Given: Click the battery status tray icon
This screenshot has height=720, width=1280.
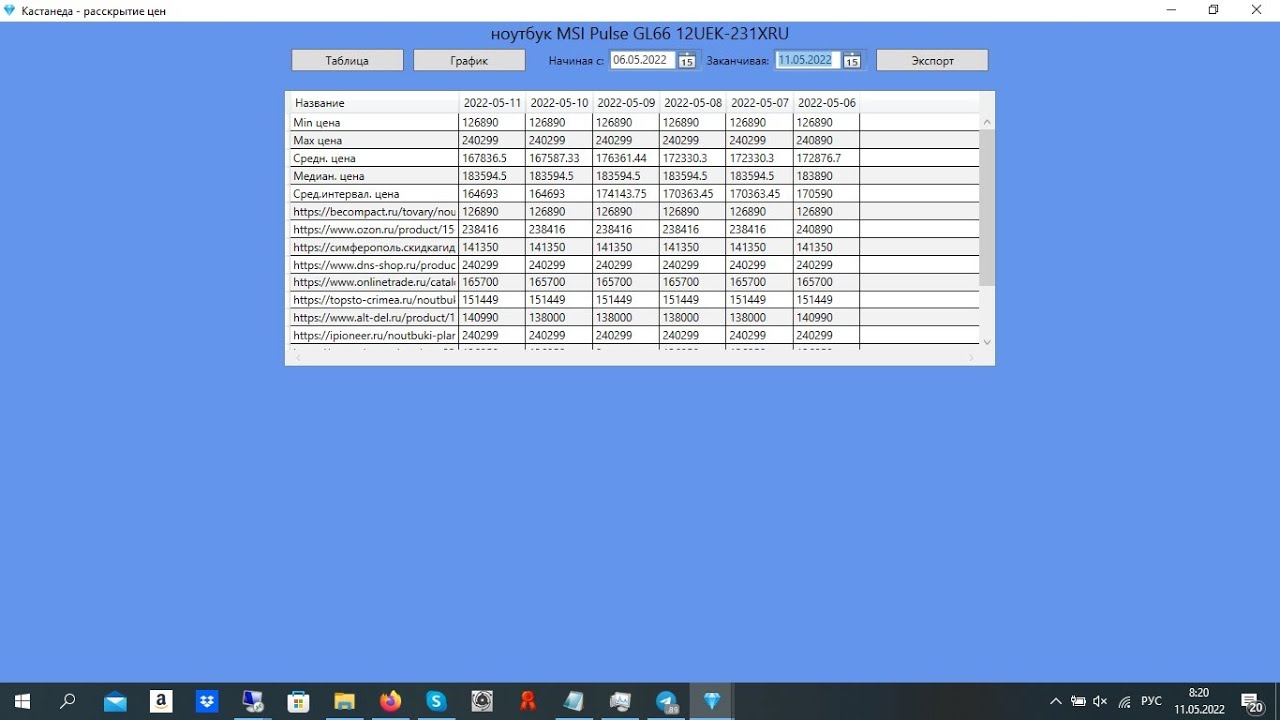Looking at the screenshot, I should 1078,702.
